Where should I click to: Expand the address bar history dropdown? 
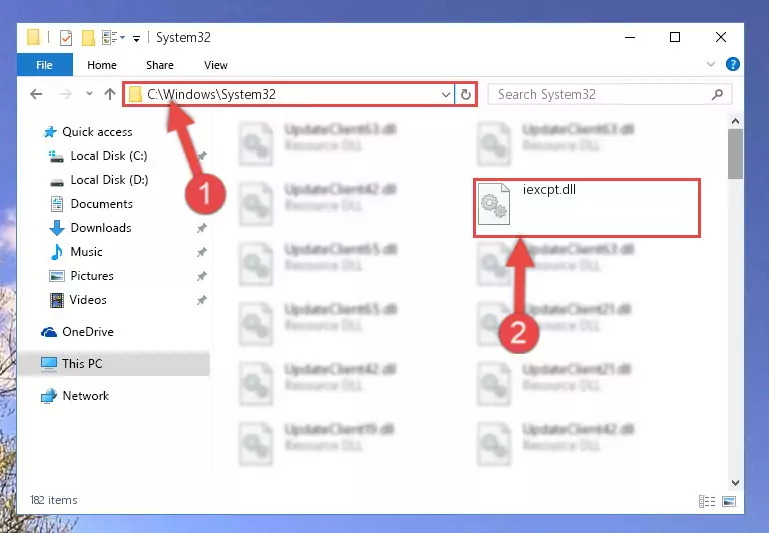pos(446,94)
